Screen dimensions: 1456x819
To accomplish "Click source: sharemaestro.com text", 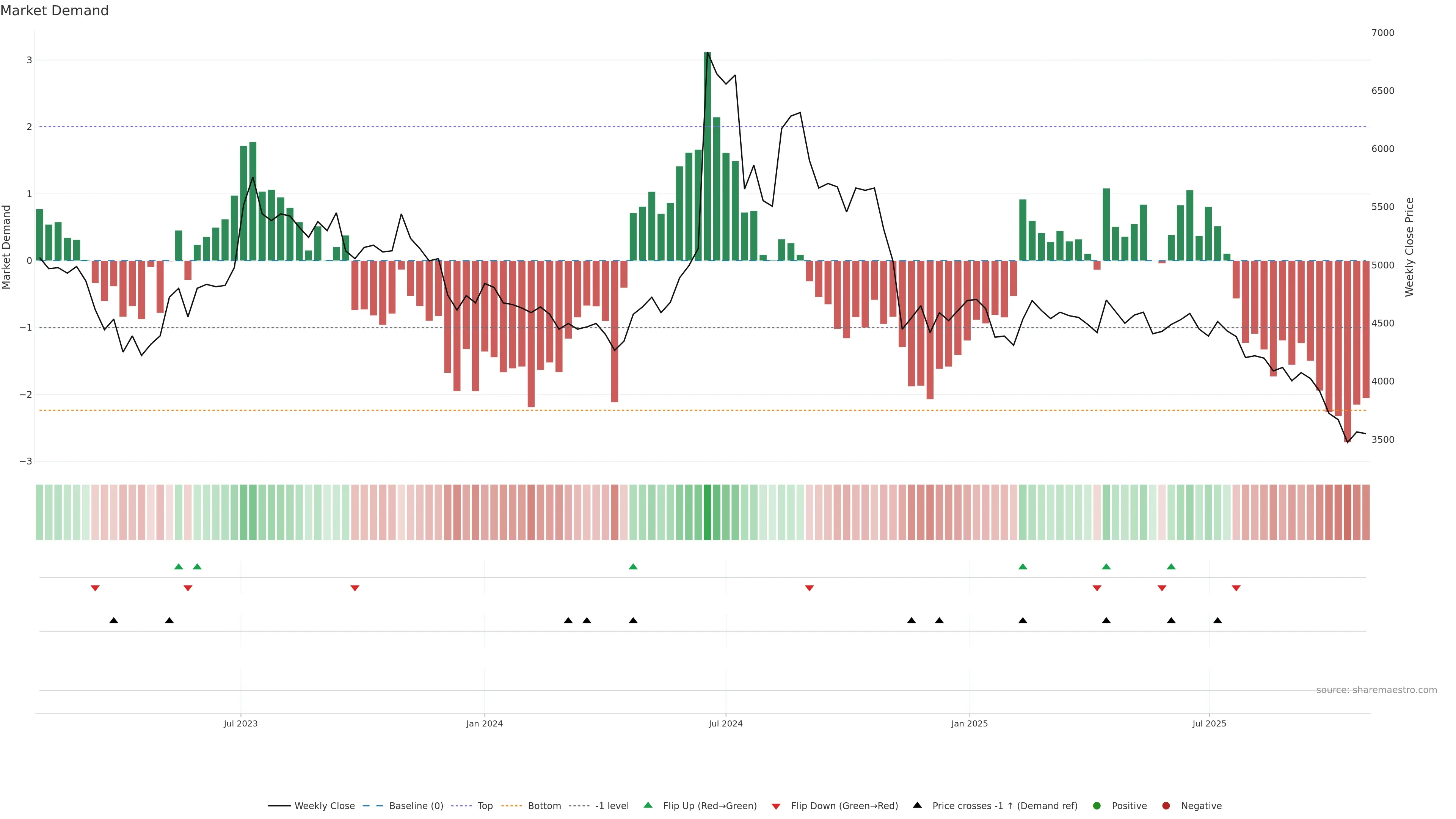I will point(1376,690).
